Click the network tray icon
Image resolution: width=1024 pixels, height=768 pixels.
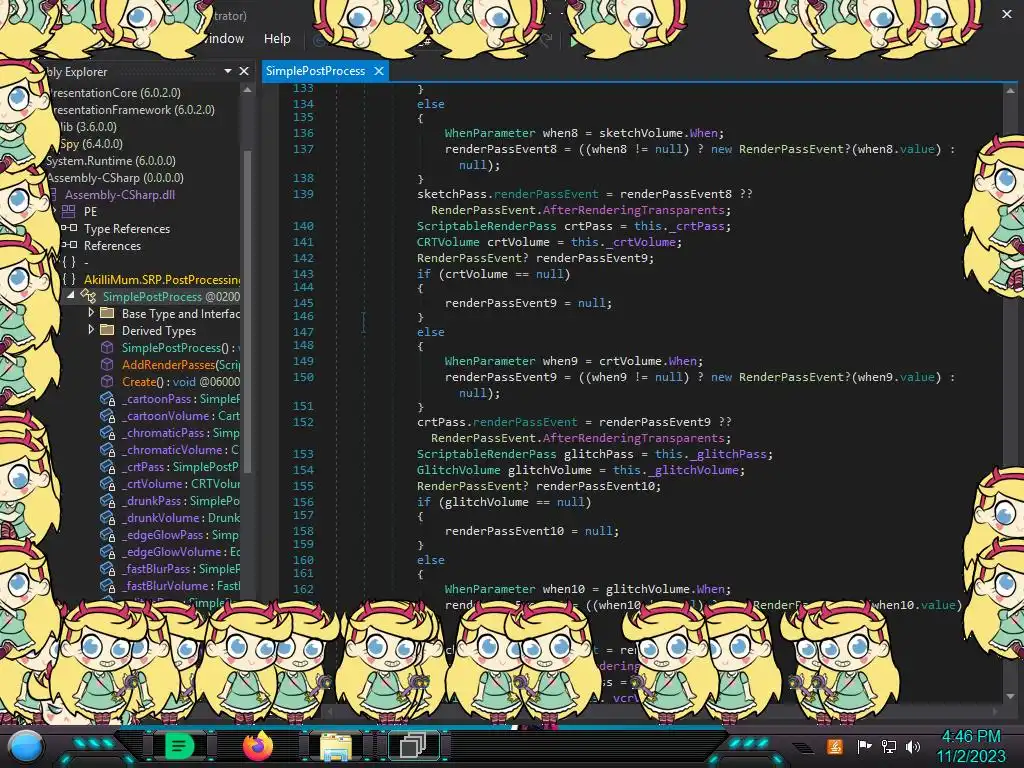(889, 746)
